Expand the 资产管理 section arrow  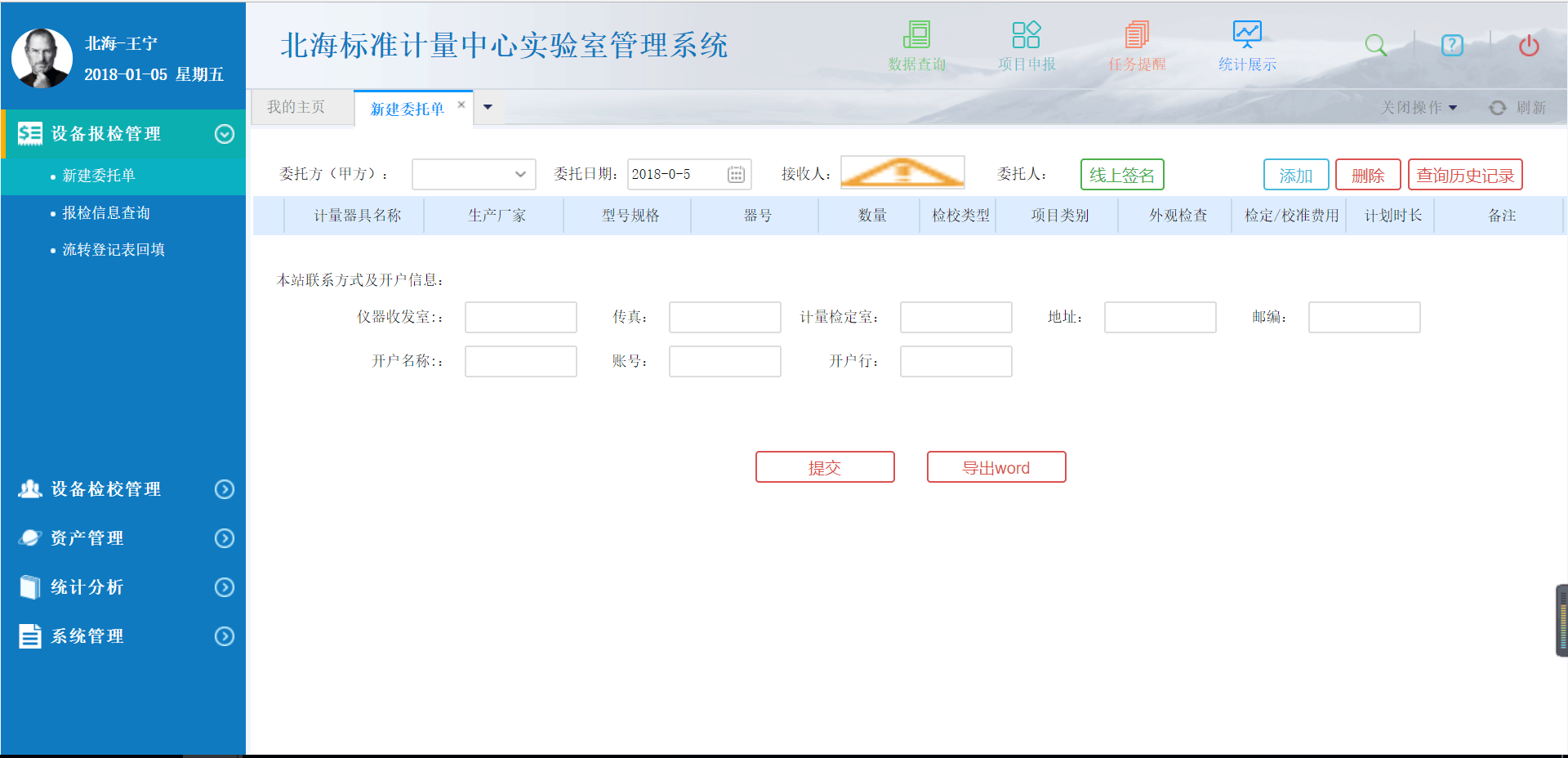[225, 538]
